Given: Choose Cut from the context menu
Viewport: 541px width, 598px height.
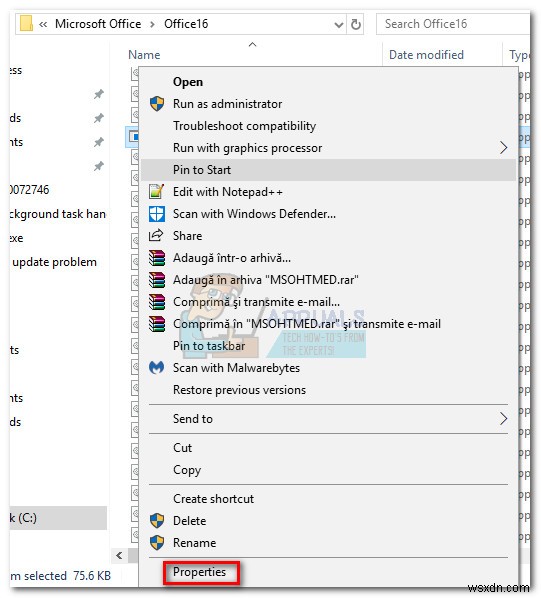Looking at the screenshot, I should pos(328,448).
